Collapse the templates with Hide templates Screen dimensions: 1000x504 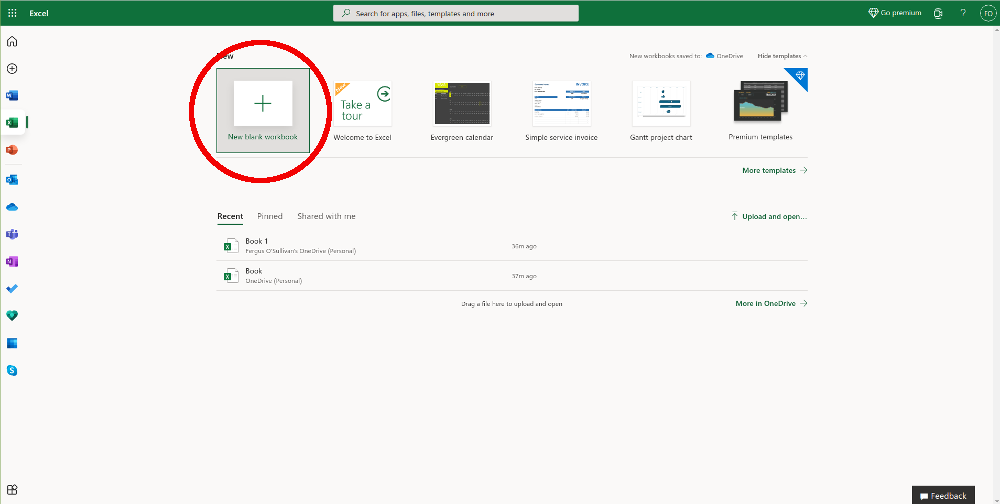click(782, 56)
